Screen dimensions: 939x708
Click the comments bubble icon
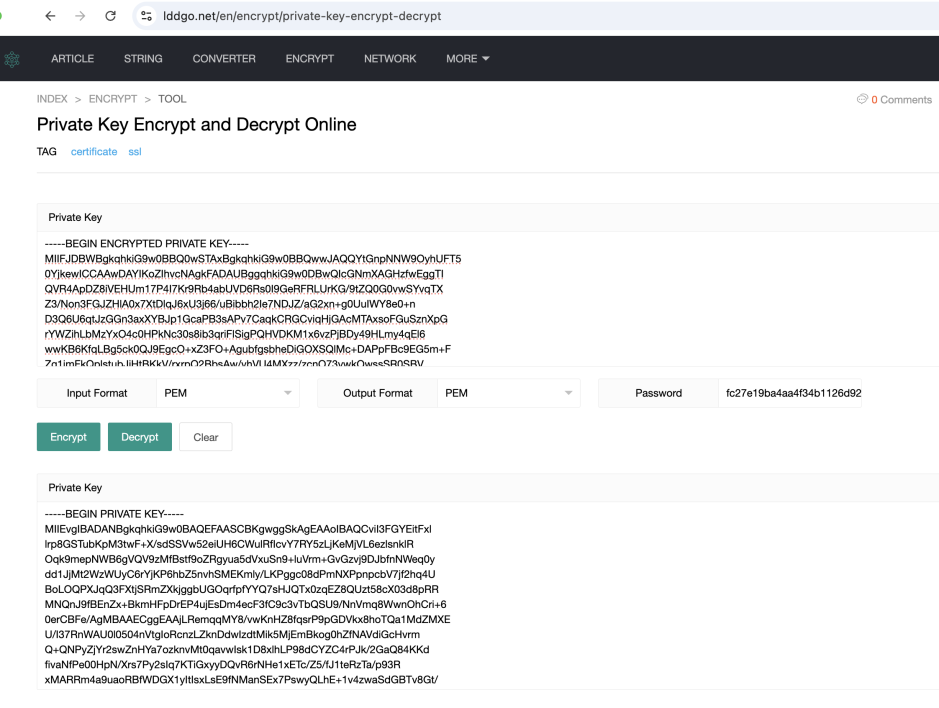click(862, 99)
